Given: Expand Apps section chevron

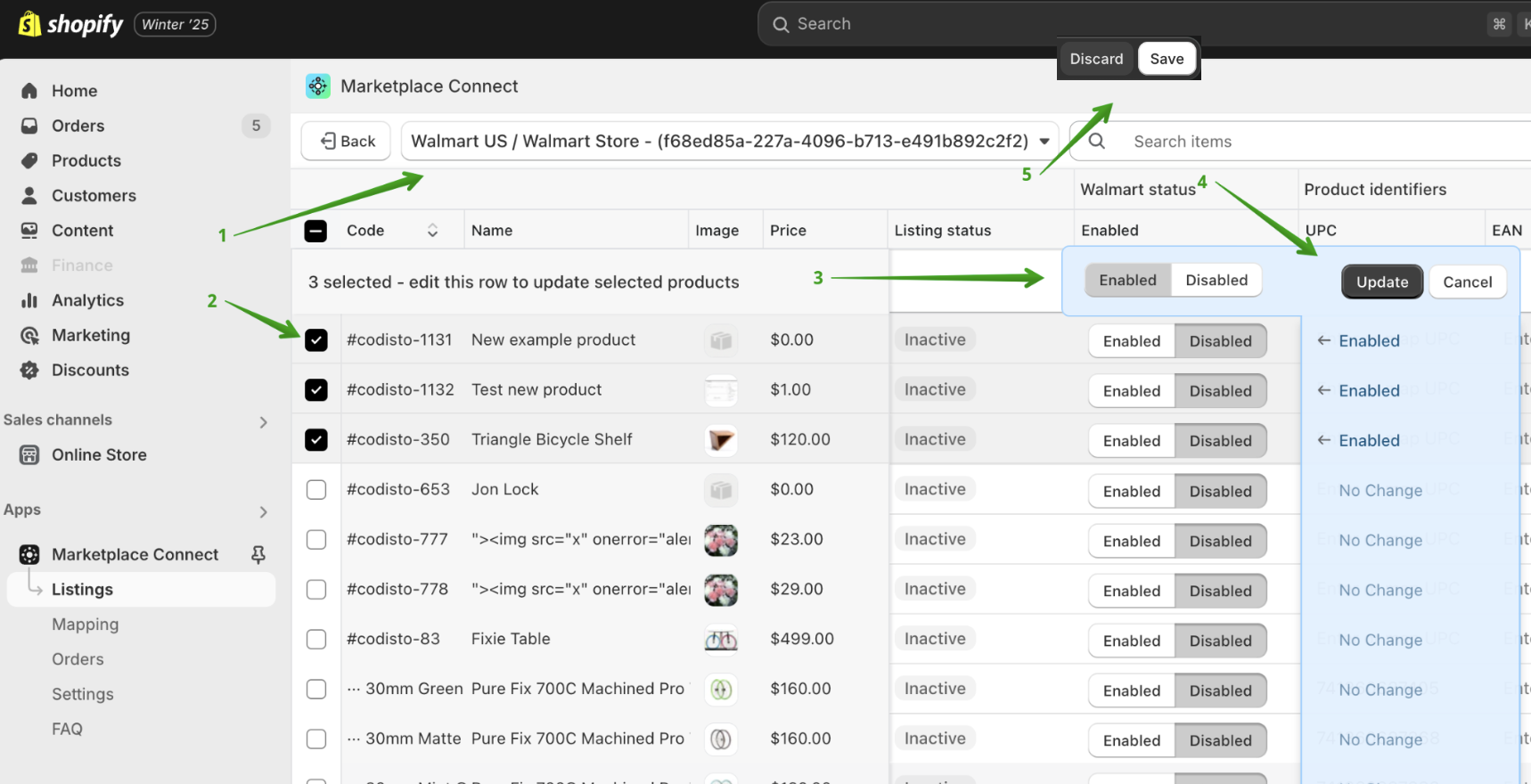Looking at the screenshot, I should [263, 512].
